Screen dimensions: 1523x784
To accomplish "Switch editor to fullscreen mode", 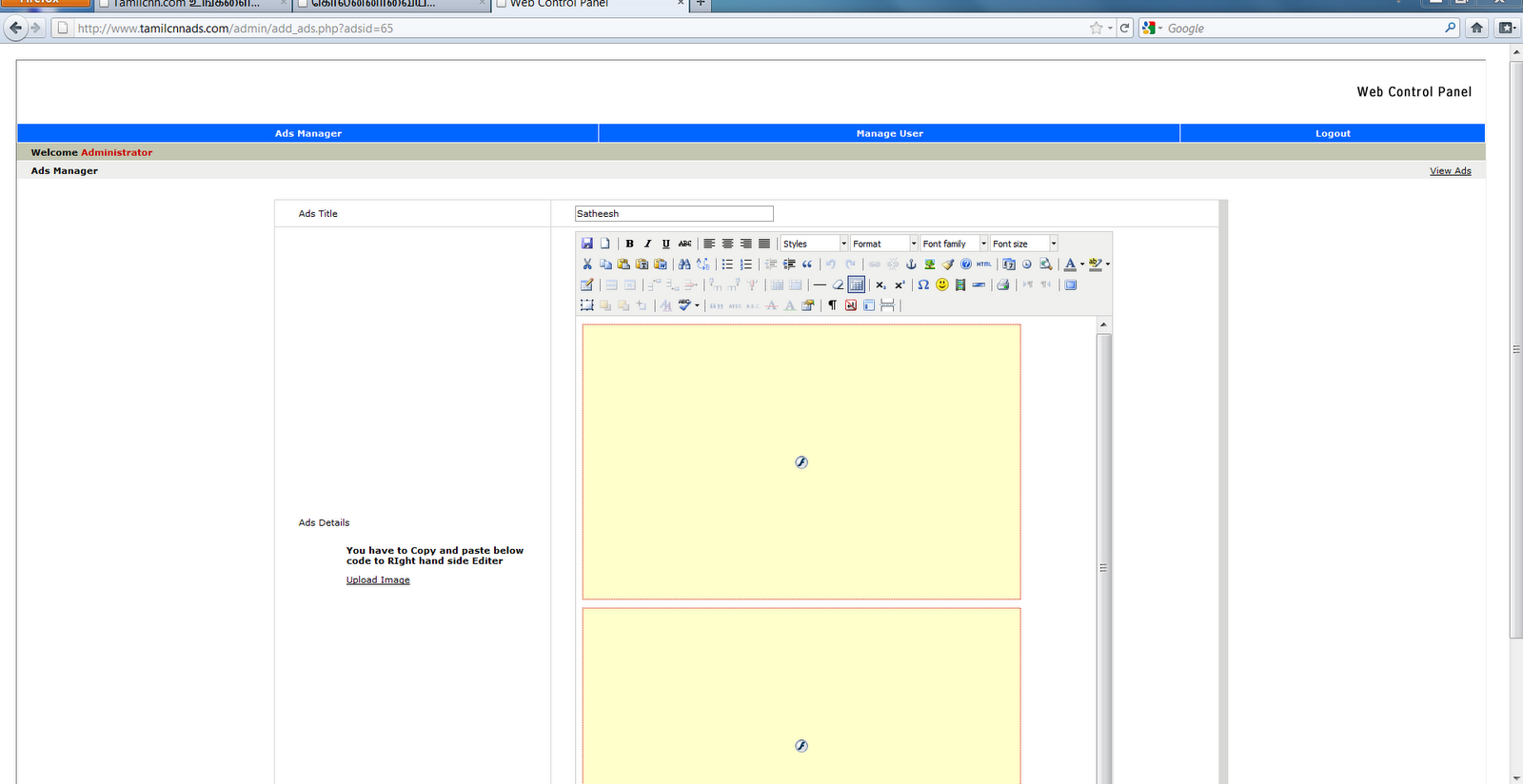I will [x=1071, y=284].
